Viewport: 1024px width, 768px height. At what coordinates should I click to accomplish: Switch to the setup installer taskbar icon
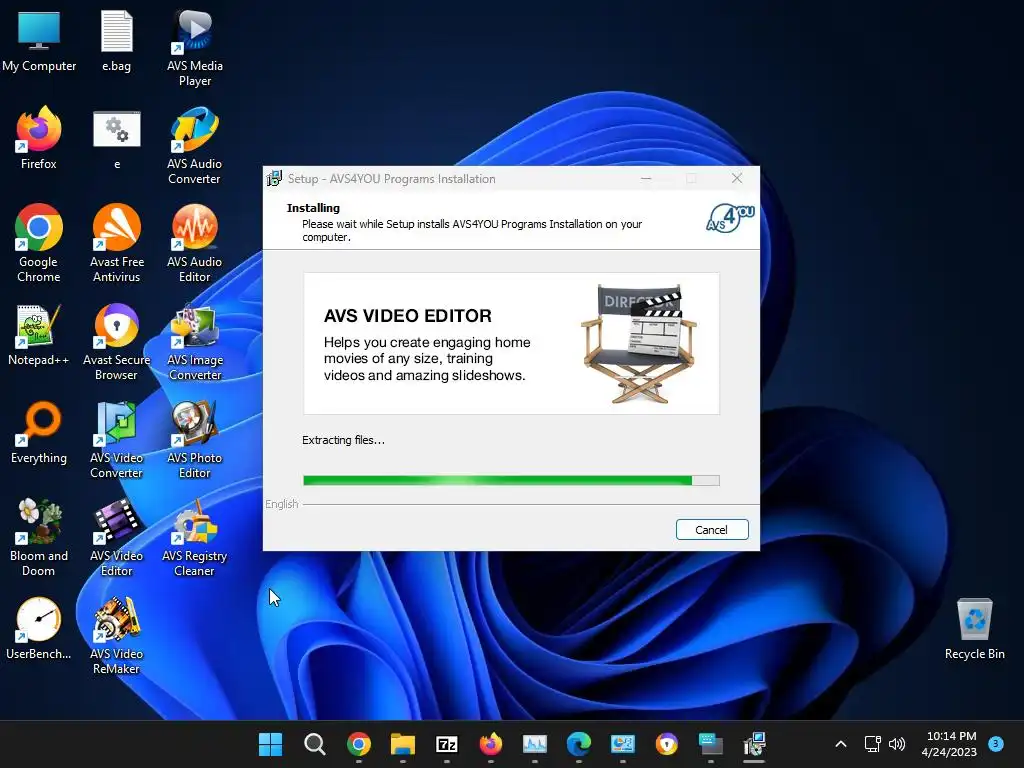tap(754, 744)
